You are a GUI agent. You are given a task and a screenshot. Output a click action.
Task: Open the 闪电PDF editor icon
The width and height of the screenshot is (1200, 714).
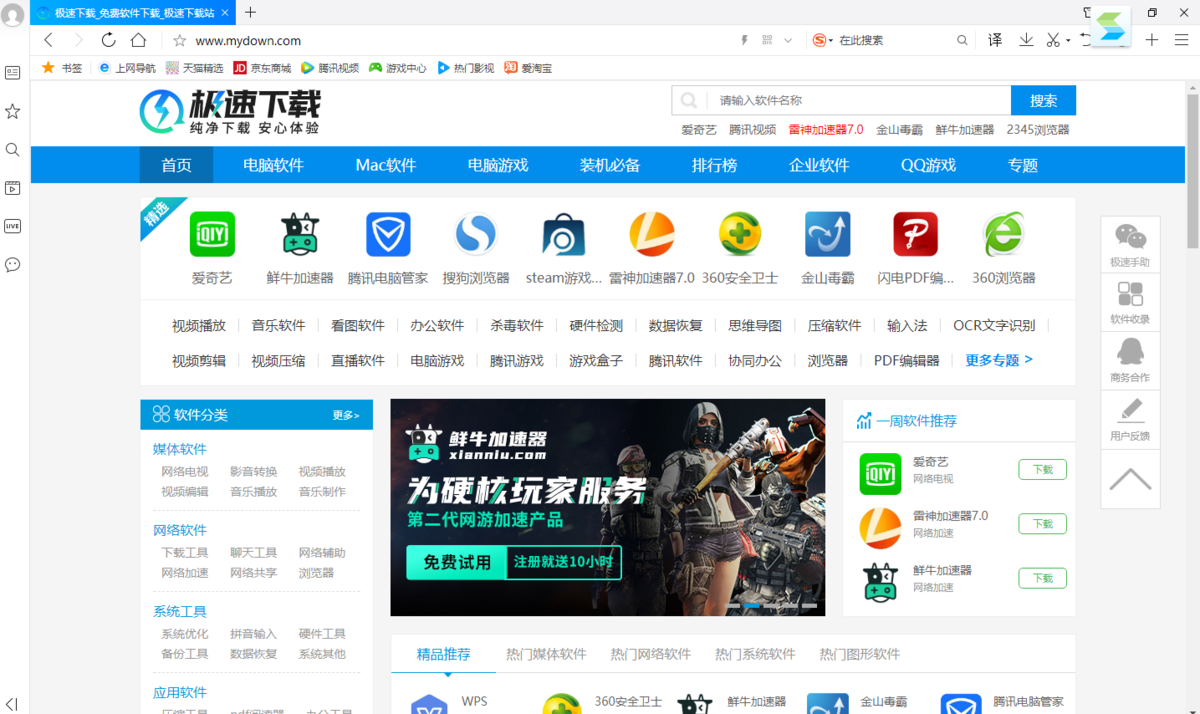point(915,235)
